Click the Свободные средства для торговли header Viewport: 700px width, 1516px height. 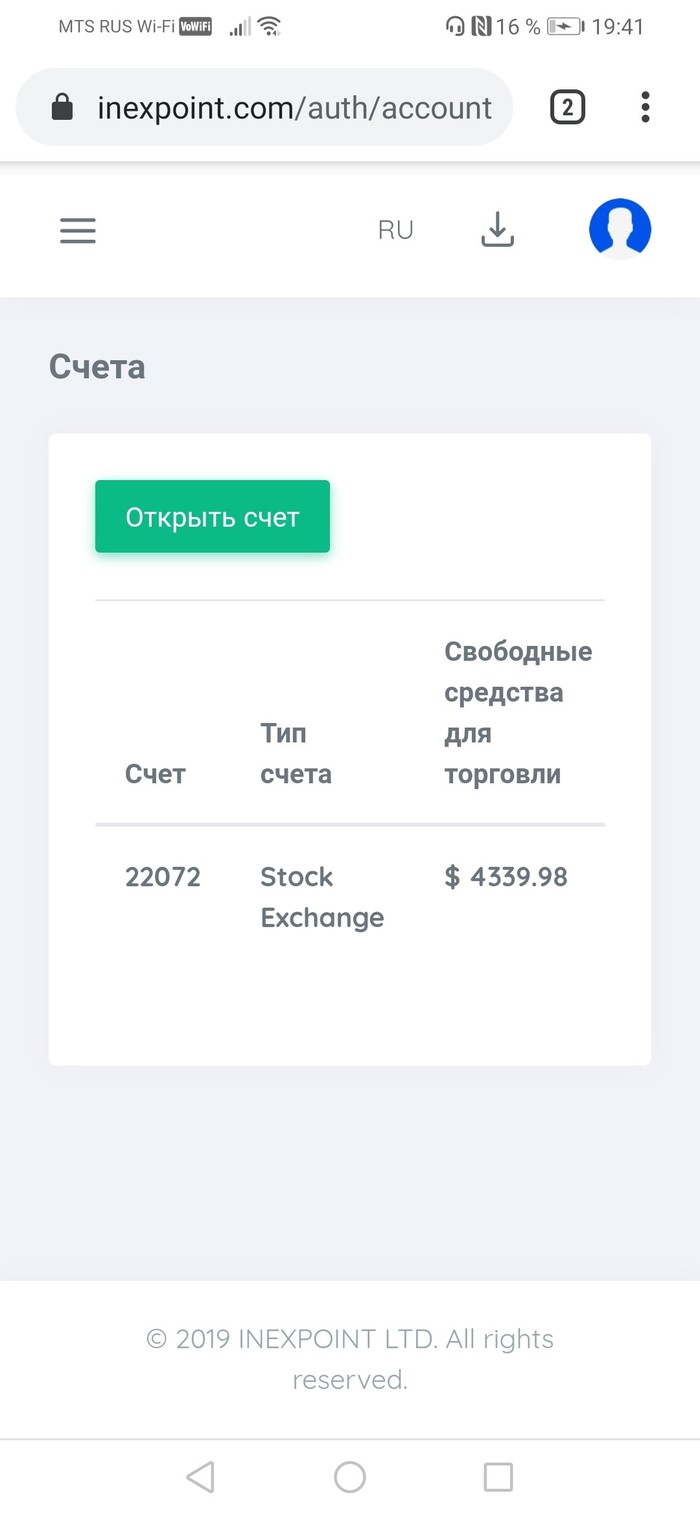tap(518, 712)
